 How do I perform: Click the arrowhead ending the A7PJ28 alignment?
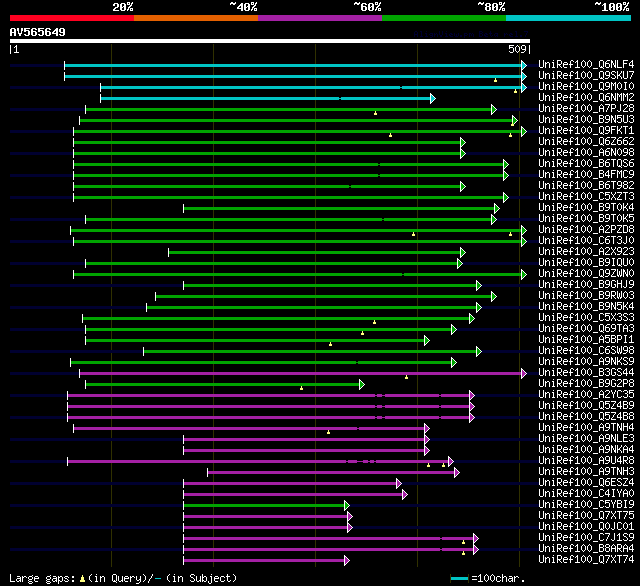[x=494, y=109]
